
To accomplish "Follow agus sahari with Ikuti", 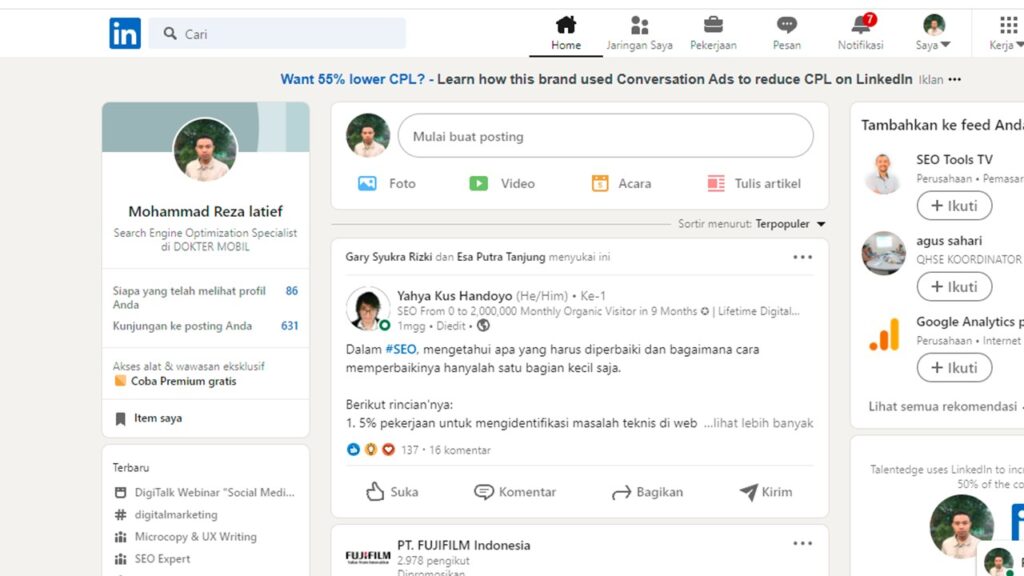I will point(954,287).
